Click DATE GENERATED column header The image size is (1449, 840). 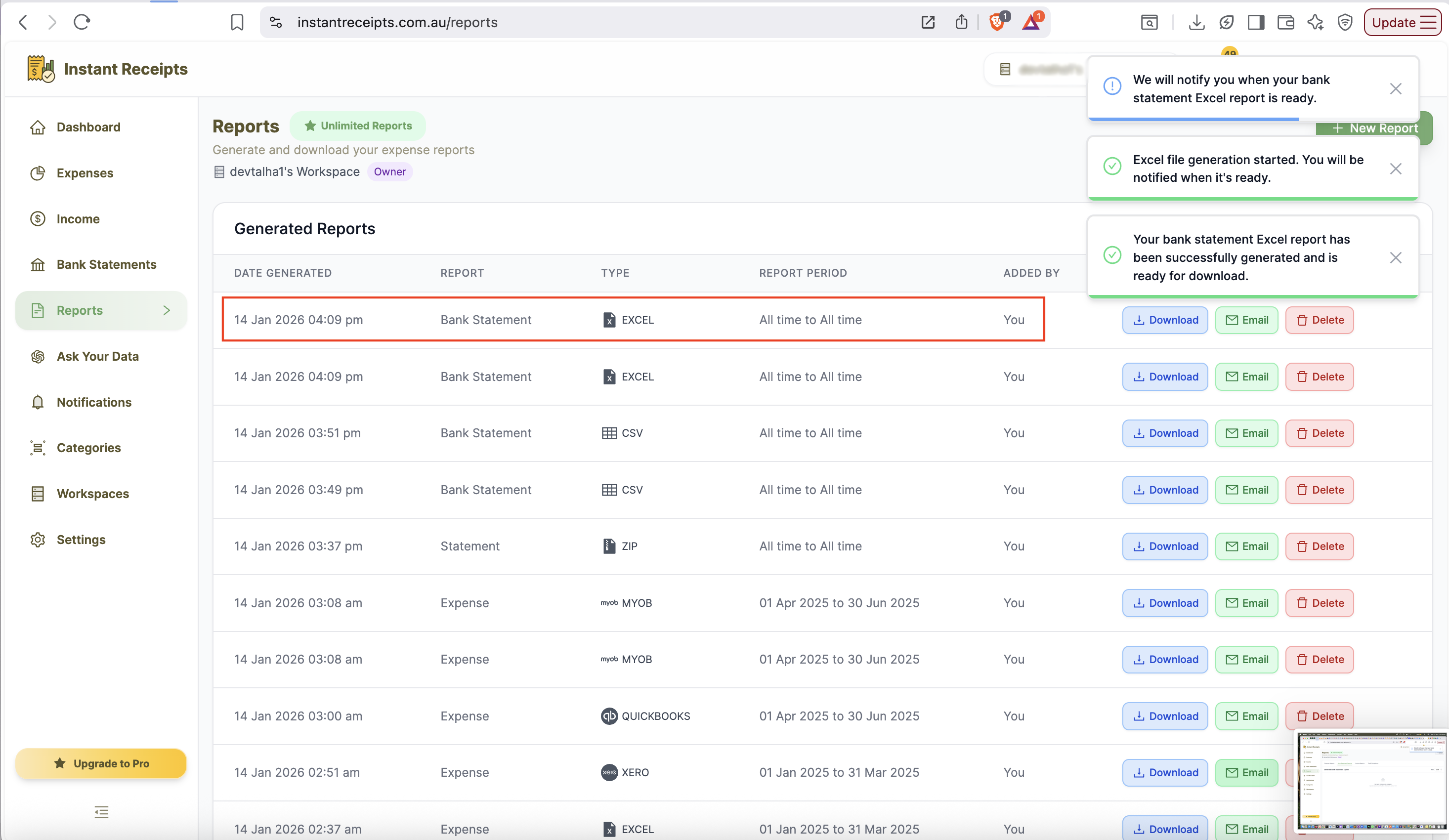(x=283, y=273)
